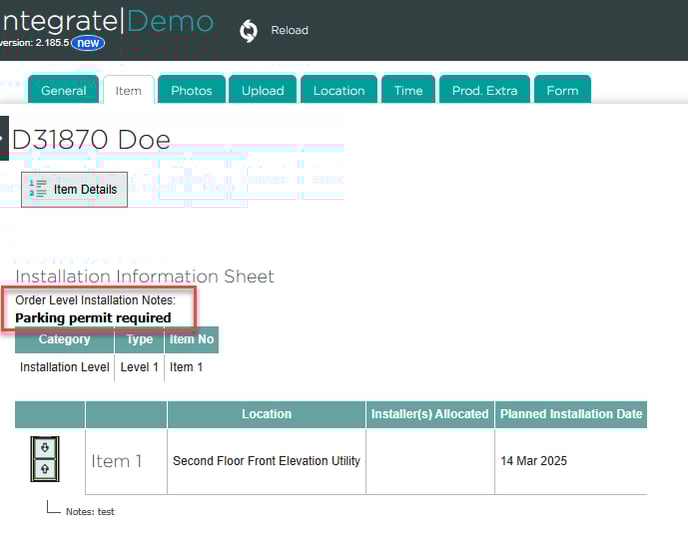
Task: Go to the Upload tab
Action: (263, 90)
